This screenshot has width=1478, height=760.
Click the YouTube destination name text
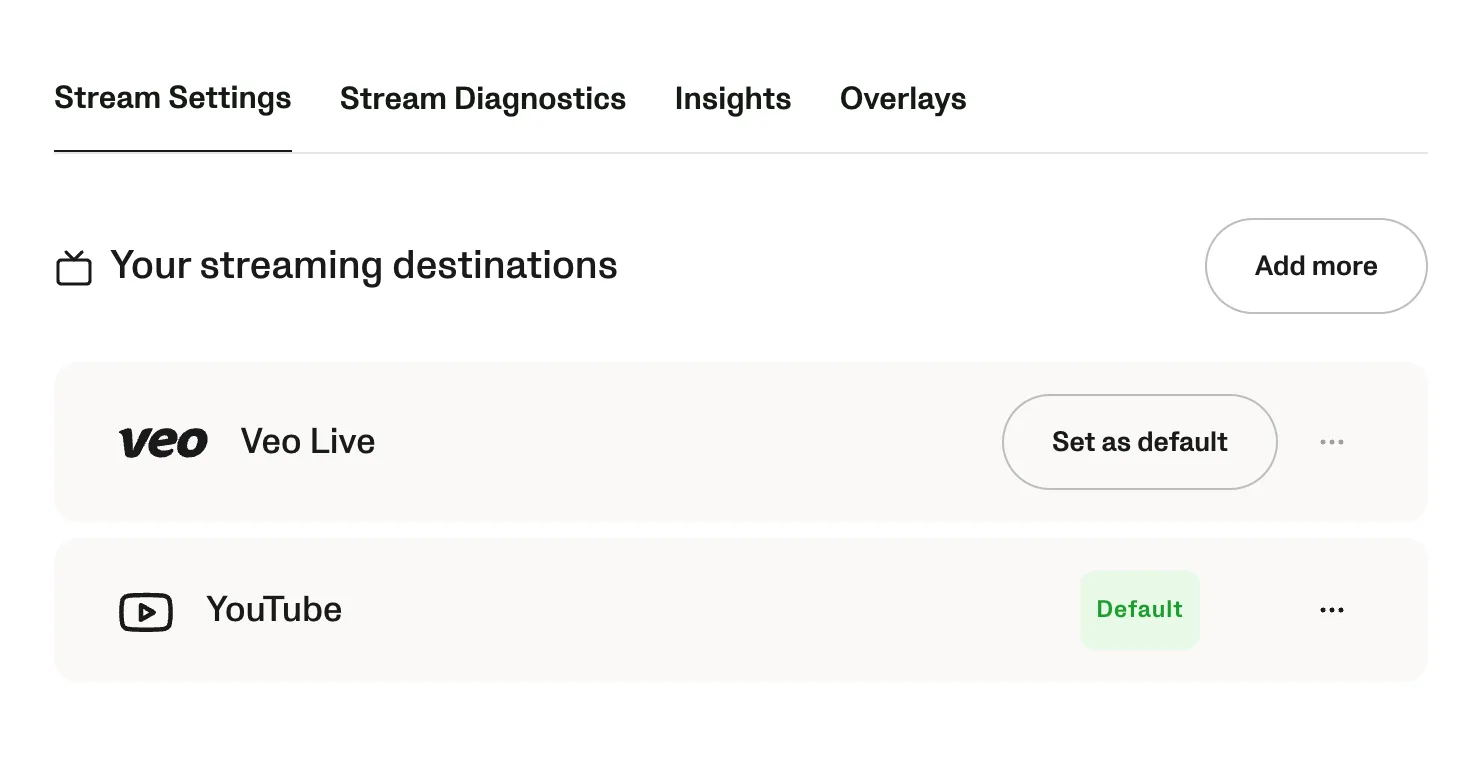274,610
